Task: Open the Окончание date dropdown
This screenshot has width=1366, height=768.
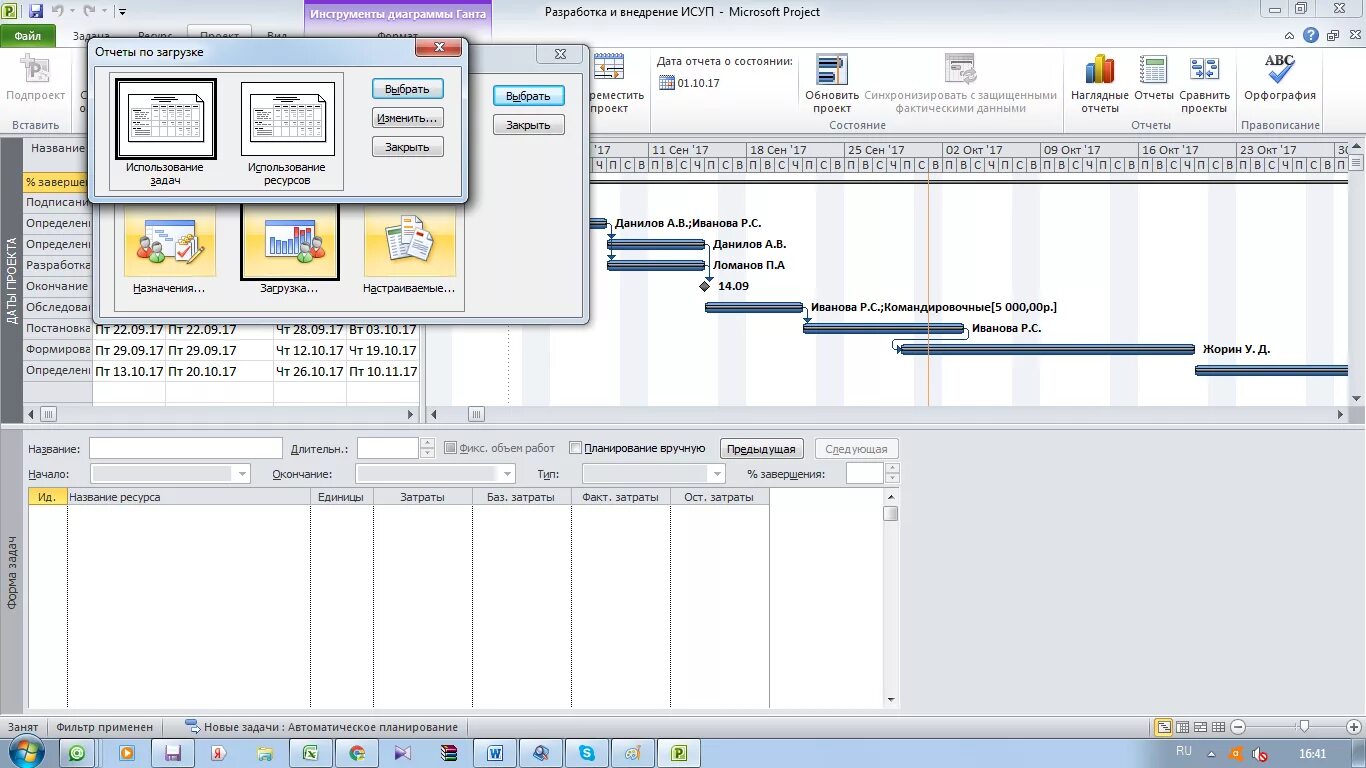Action: point(507,474)
